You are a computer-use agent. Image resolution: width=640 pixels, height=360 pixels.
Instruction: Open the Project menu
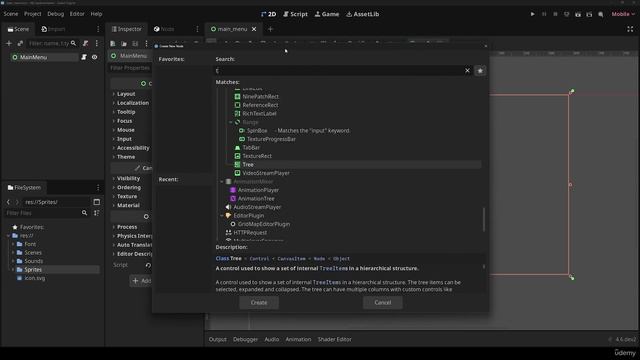[33, 14]
